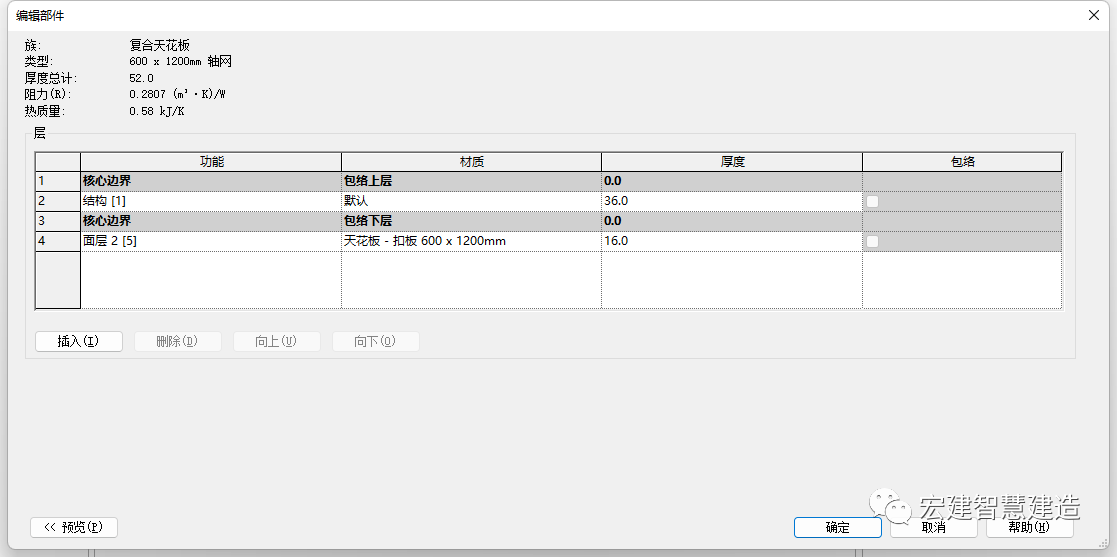1117x557 pixels.
Task: Select the 结构 [1] function cell
Action: 211,202
